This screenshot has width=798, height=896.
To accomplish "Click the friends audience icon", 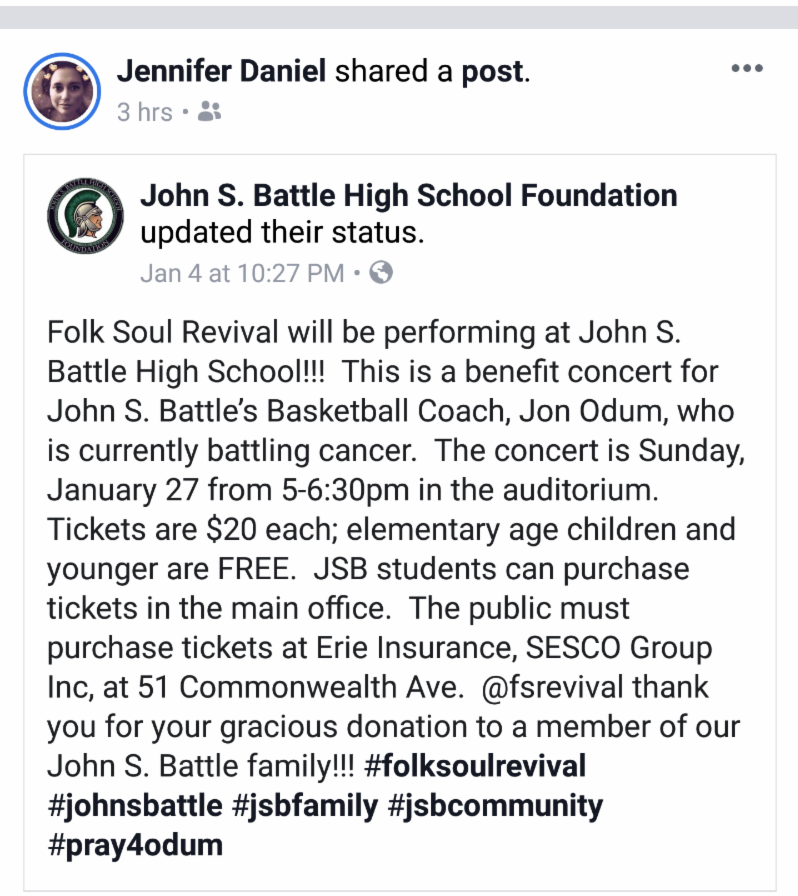I will (209, 112).
